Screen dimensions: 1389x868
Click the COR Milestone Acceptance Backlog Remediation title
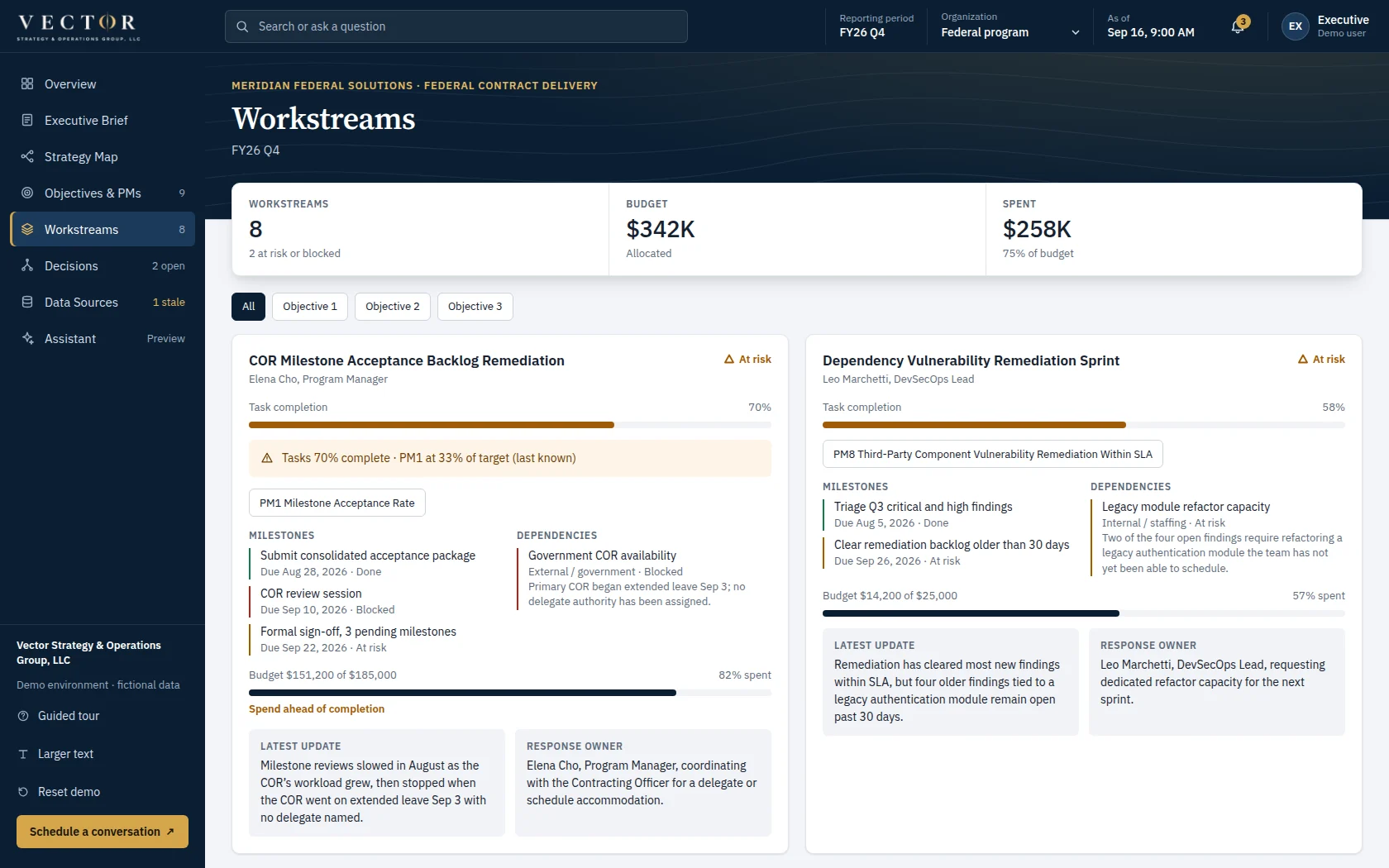pyautogui.click(x=407, y=360)
